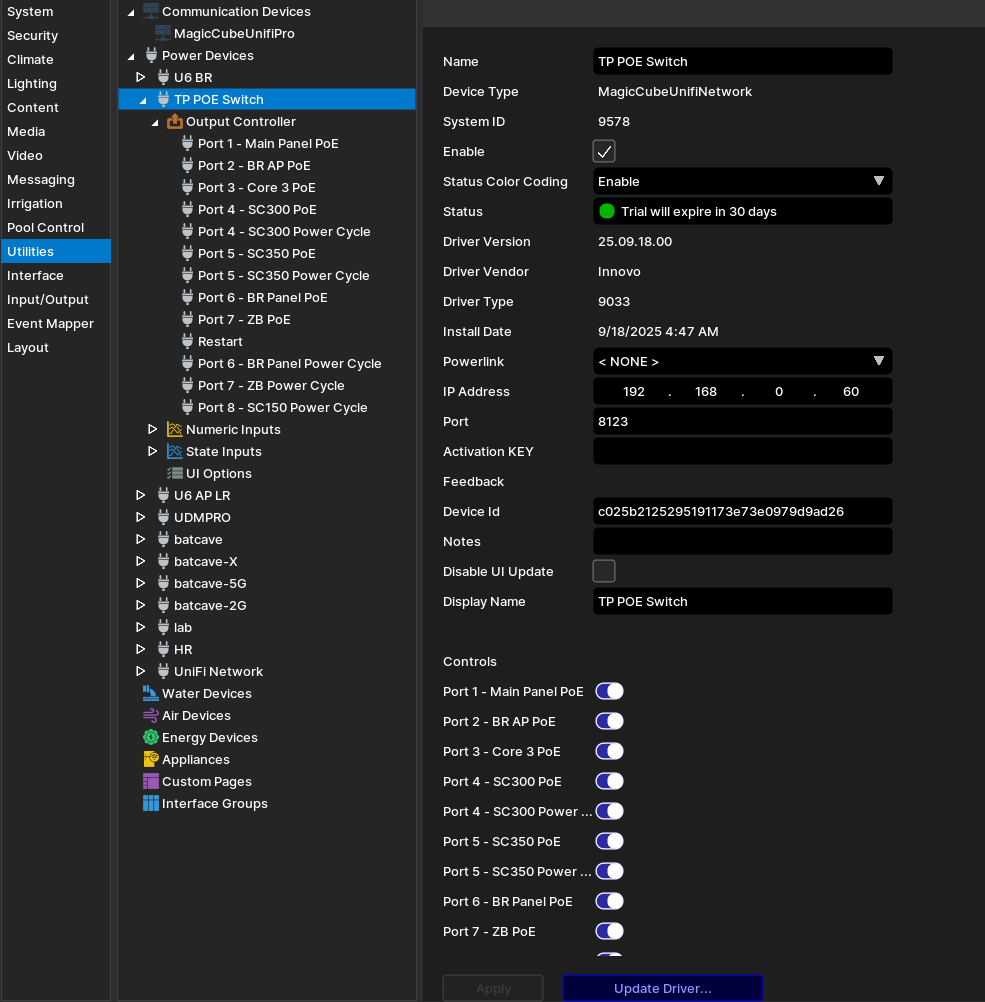Click the Update Driver button
This screenshot has height=1002, width=985.
pyautogui.click(x=662, y=988)
